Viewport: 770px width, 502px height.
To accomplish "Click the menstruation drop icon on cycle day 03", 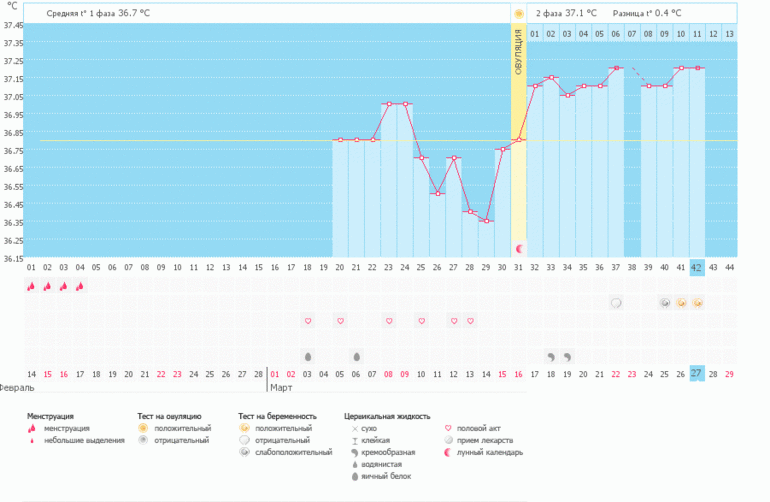I will (63, 286).
